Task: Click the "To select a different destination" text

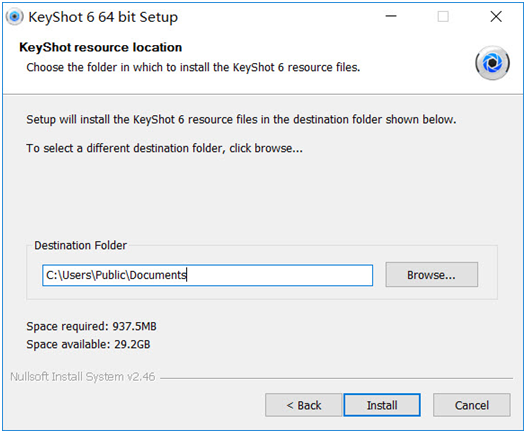Action: 164,148
